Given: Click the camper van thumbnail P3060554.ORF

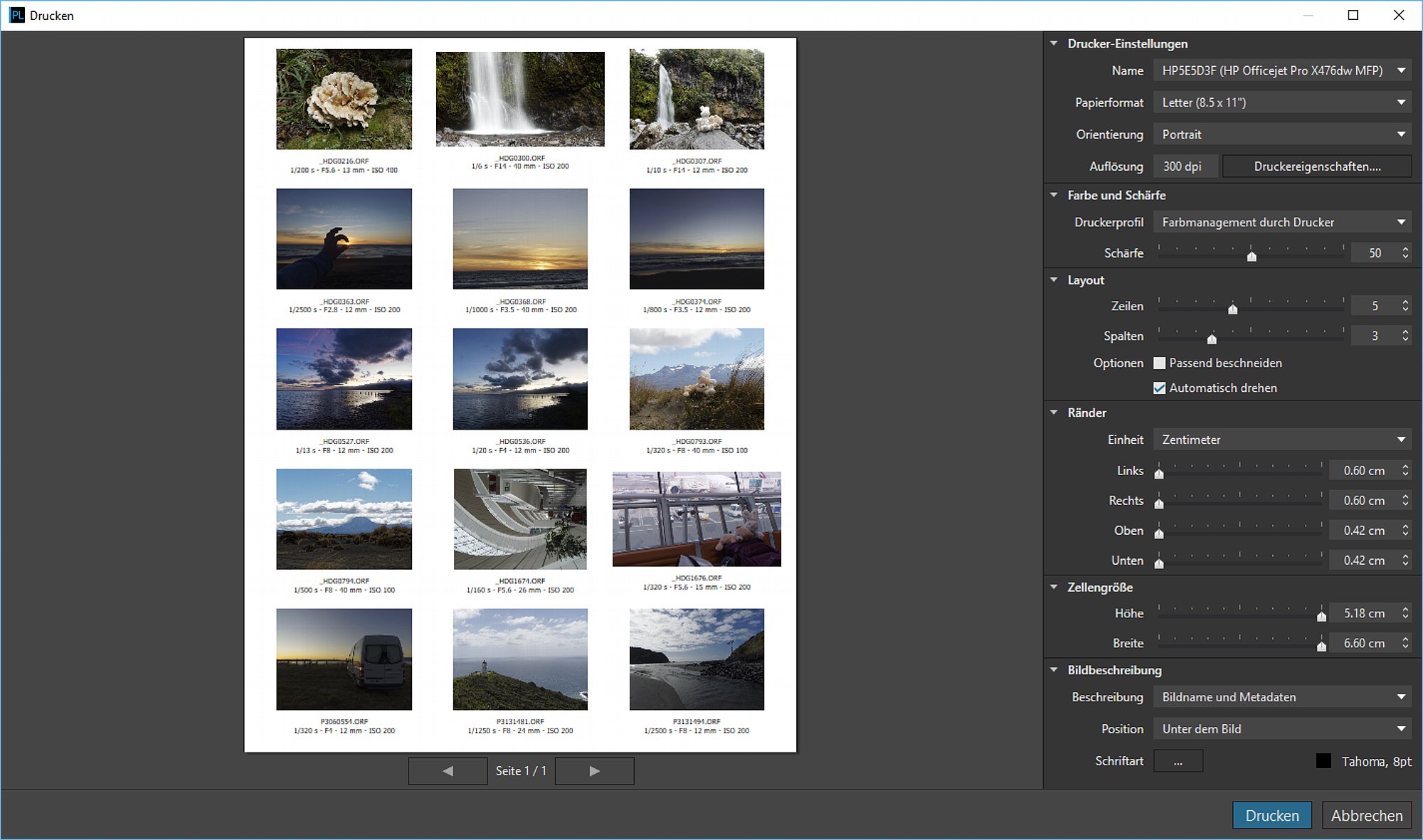Looking at the screenshot, I should pos(344,659).
